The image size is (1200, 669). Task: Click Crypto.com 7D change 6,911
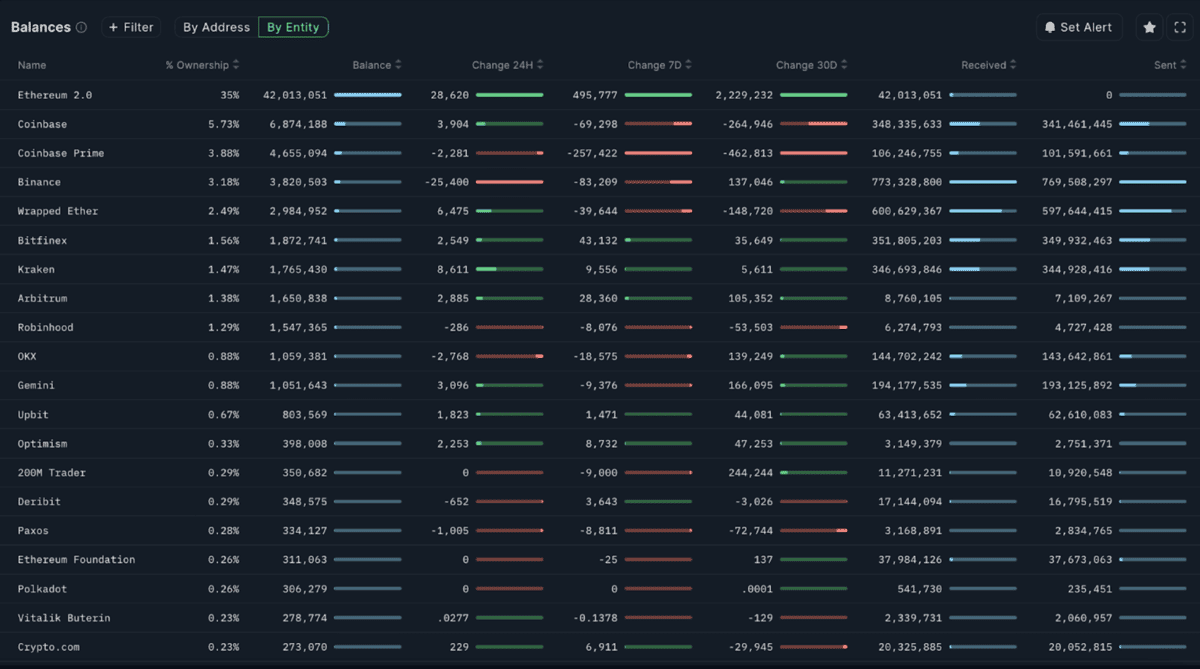tap(601, 647)
